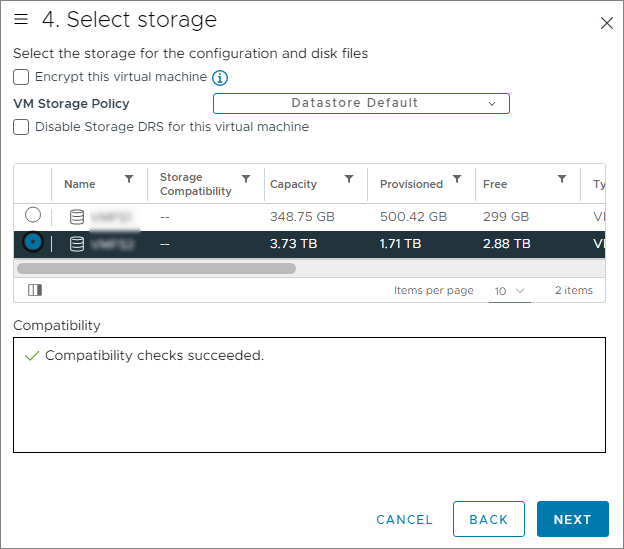The width and height of the screenshot is (624, 549).
Task: Open the VM Storage Policy dropdown
Action: coord(361,103)
